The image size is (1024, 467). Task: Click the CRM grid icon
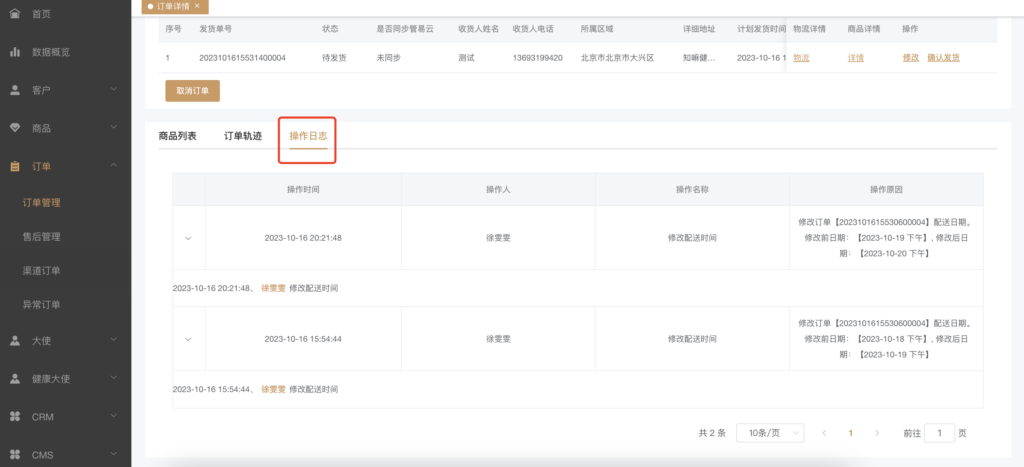[x=15, y=417]
